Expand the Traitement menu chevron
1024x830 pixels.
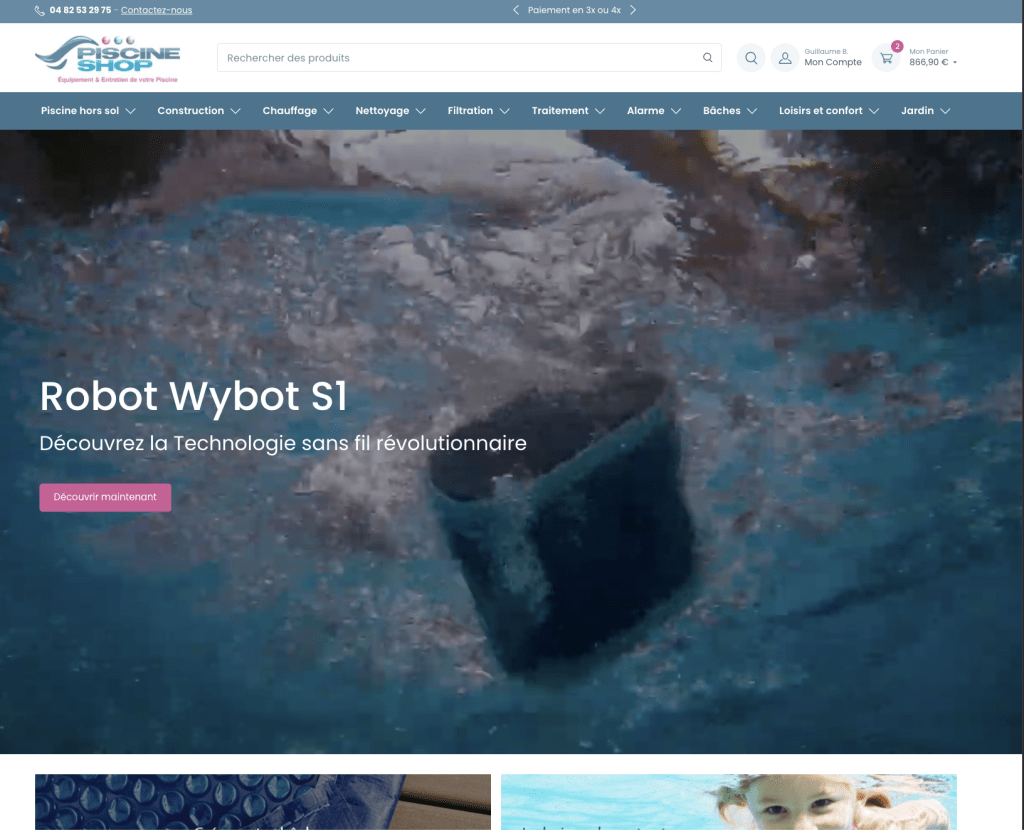point(600,111)
